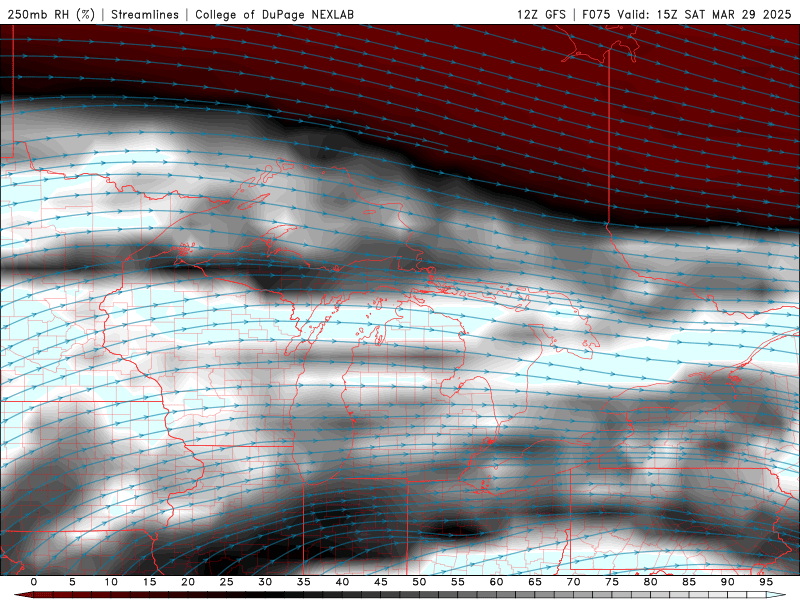Click the "60" legend label

(x=496, y=582)
